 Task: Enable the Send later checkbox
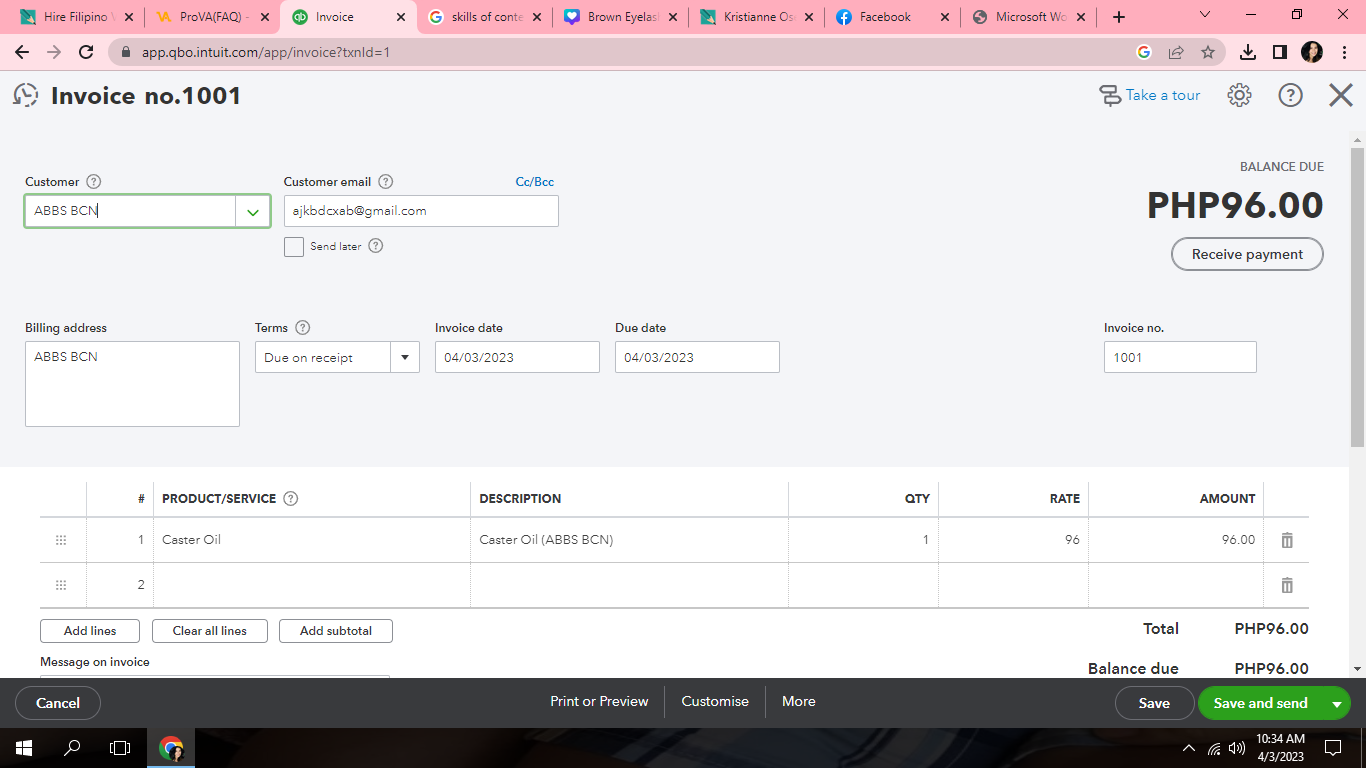[x=294, y=247]
